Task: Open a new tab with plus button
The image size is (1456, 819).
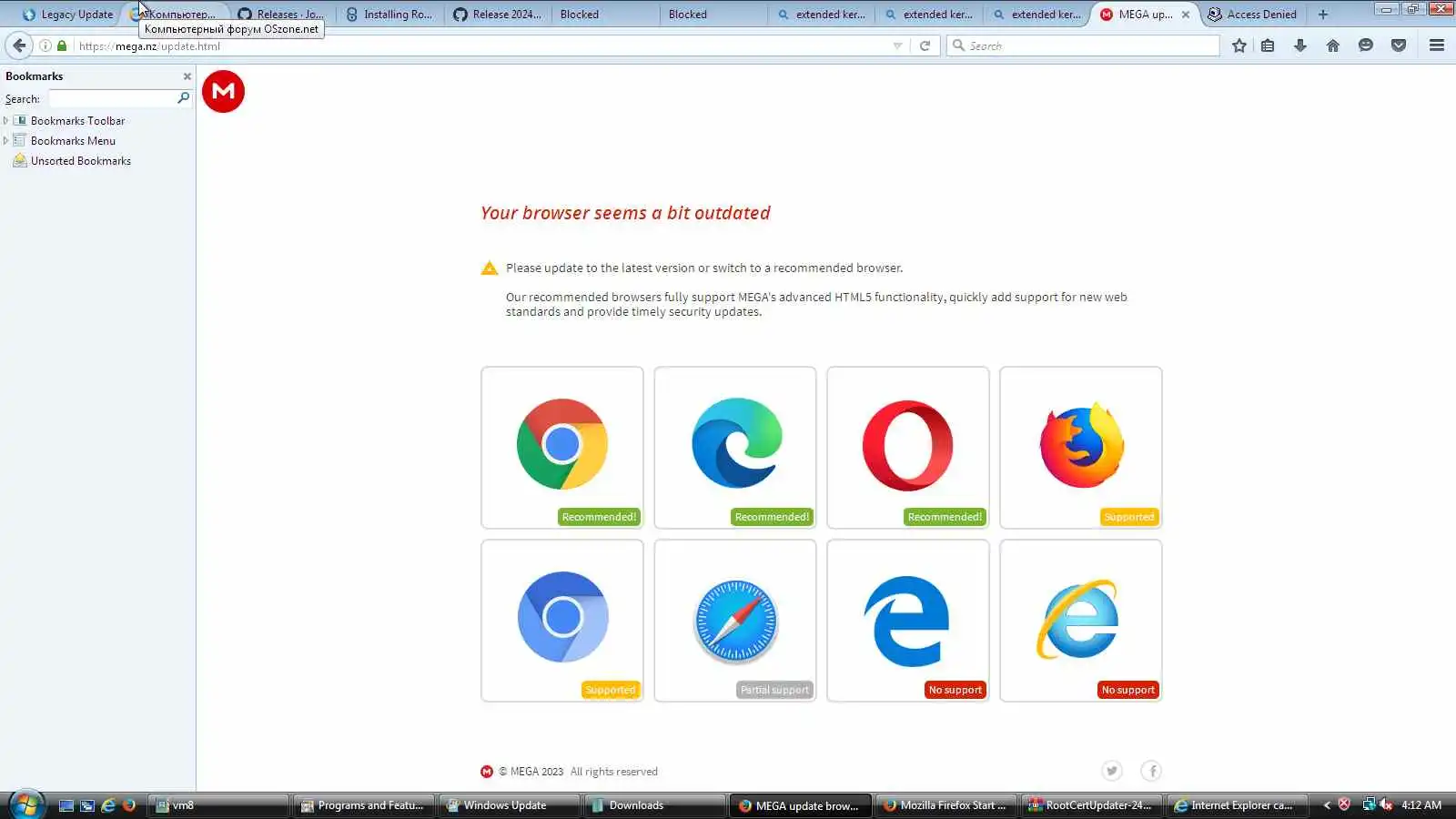Action: point(1323,15)
